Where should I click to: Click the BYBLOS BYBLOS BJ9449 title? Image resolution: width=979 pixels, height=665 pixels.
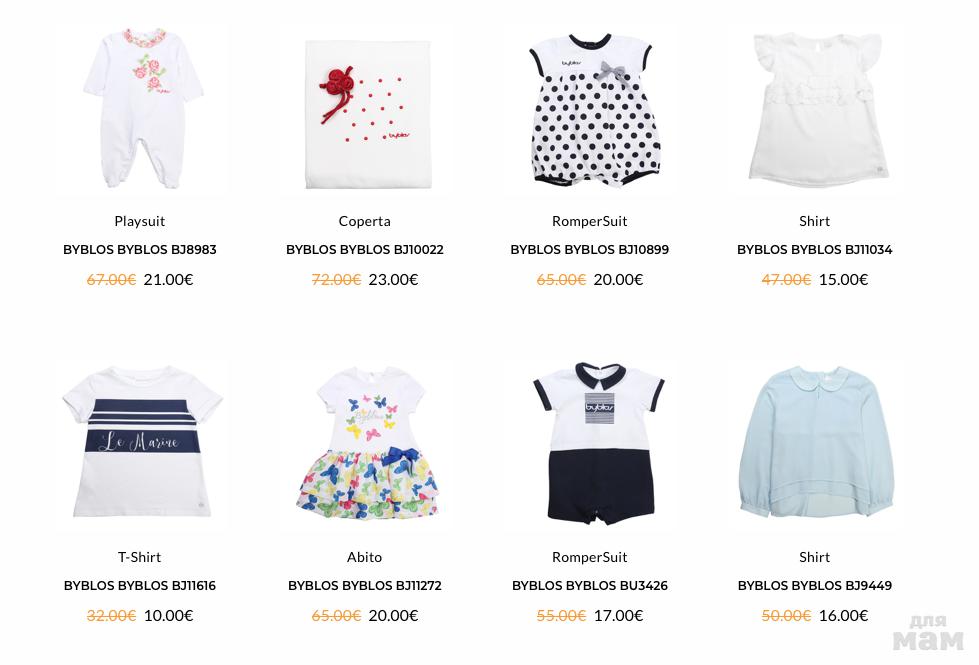(815, 586)
